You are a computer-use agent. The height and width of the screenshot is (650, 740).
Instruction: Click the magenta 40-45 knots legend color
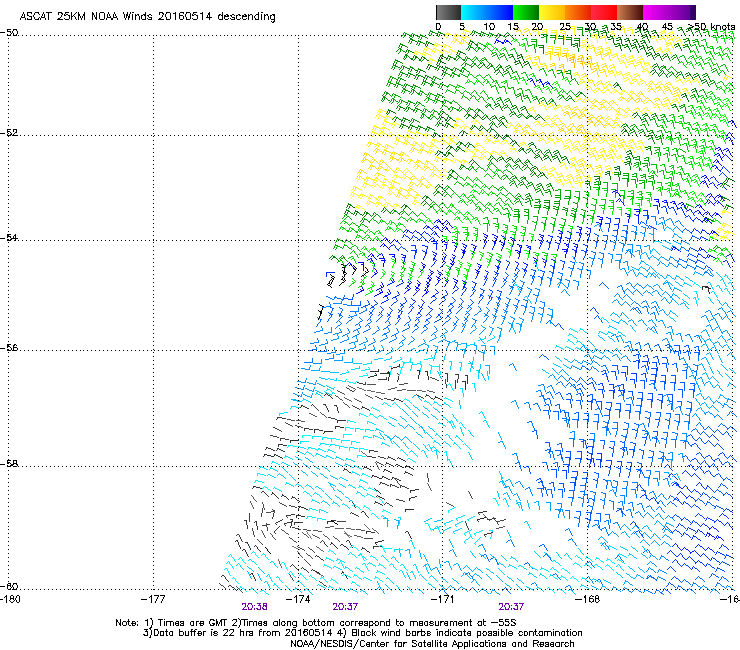[x=656, y=12]
